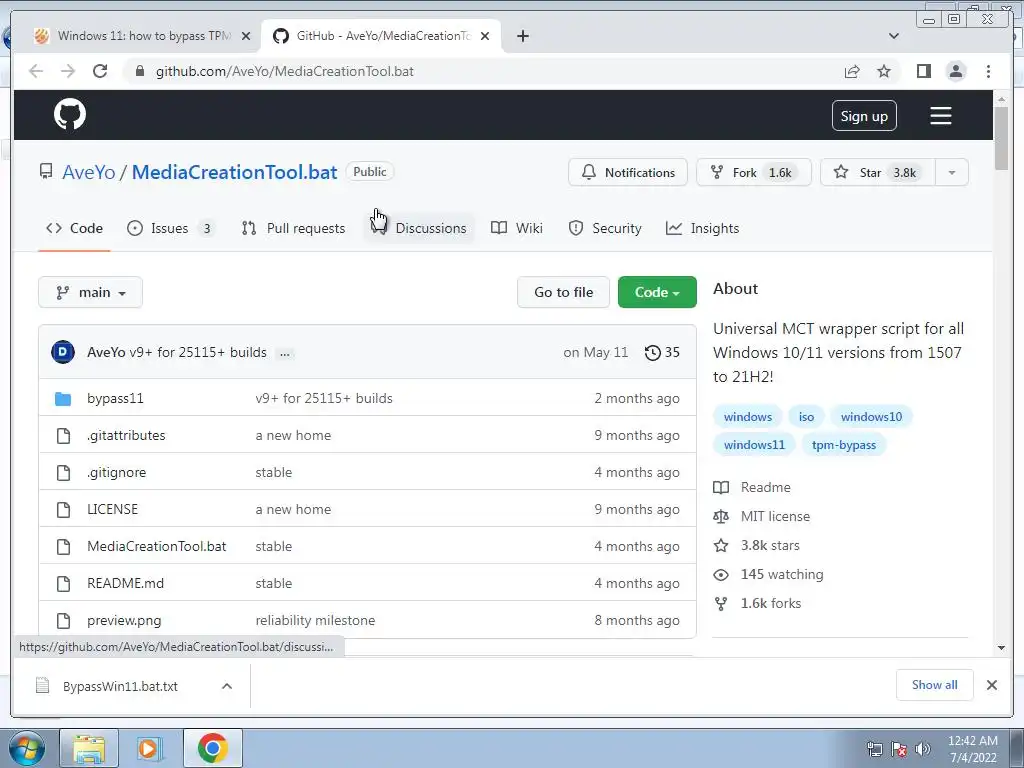
Task: Open the .gitignore file
Action: (x=116, y=472)
